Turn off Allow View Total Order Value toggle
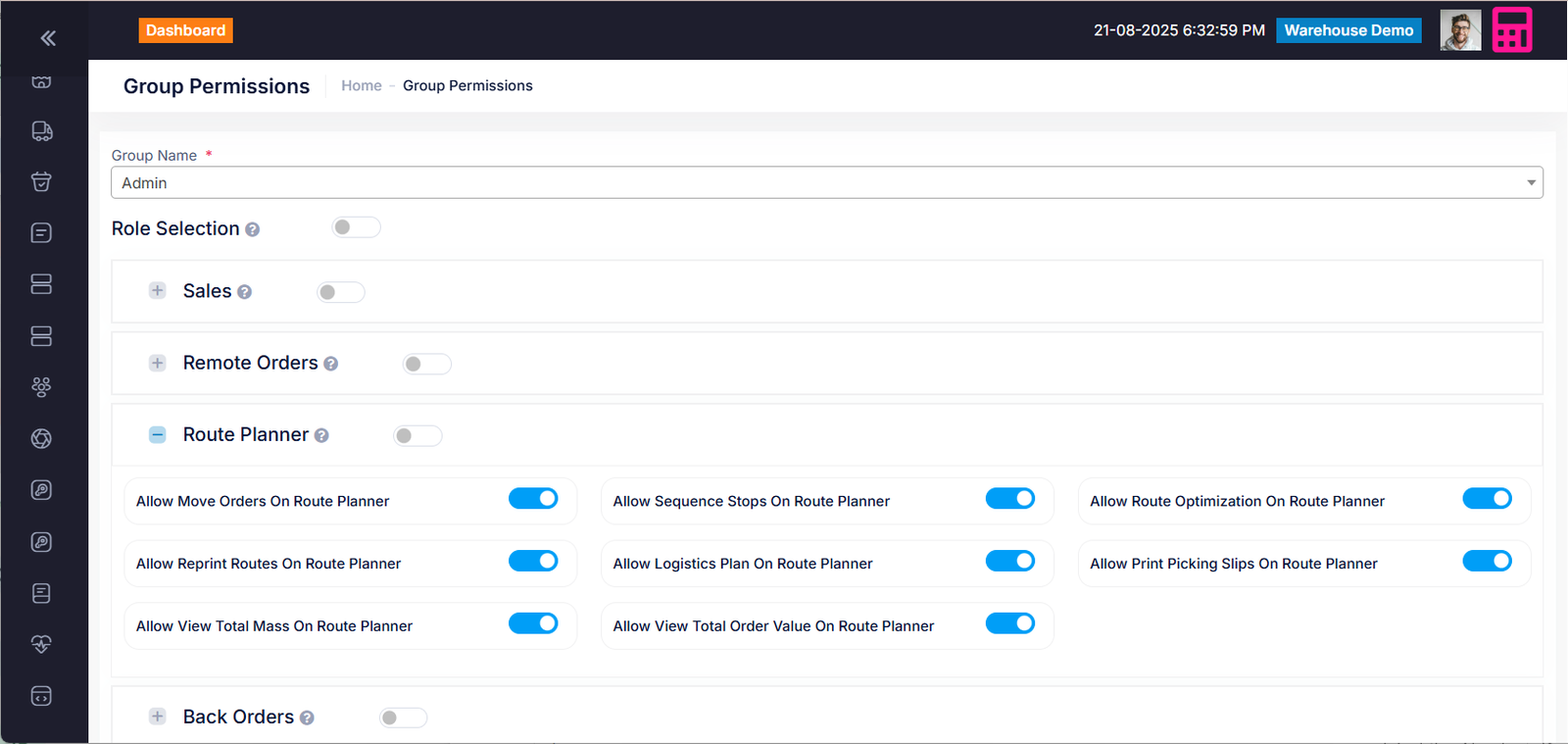Screen dimensions: 1568x744 tap(1009, 624)
